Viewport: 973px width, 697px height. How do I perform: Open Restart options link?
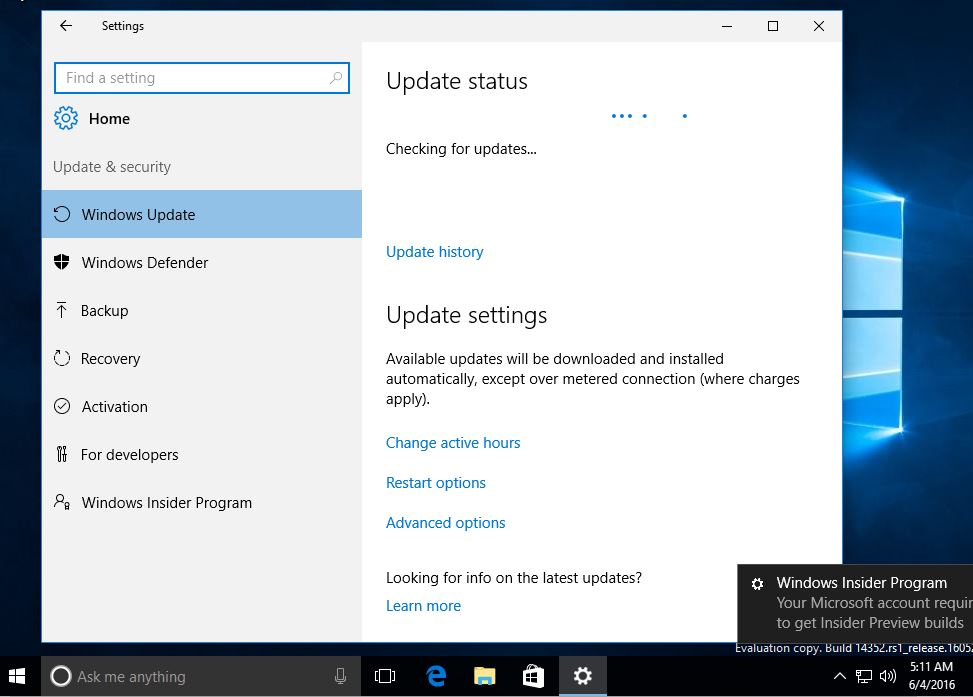436,482
